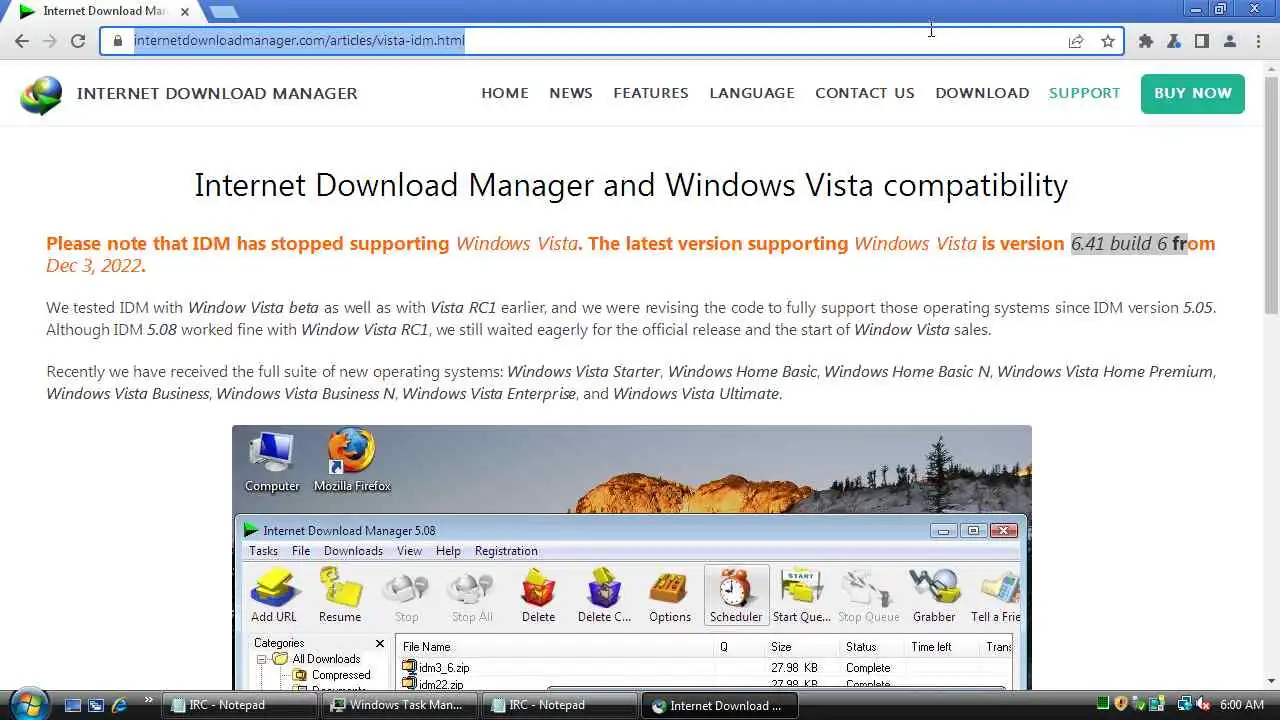The width and height of the screenshot is (1280, 720).
Task: Reload the page with the refresh icon
Action: click(78, 41)
